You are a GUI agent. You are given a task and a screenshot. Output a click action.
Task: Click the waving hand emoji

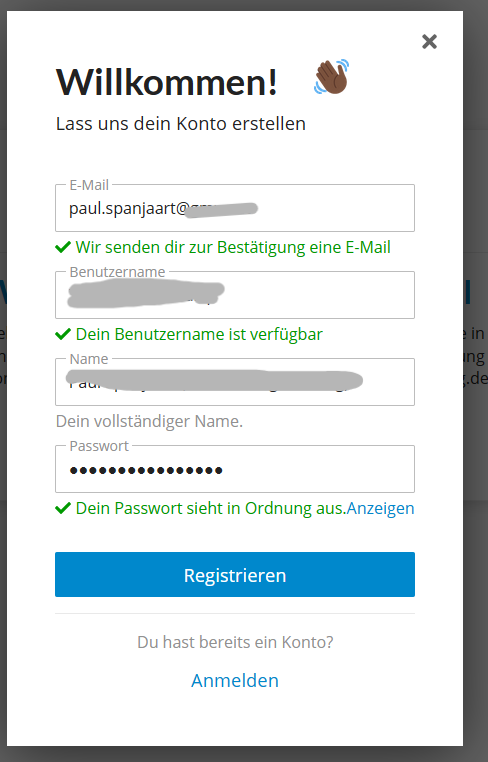click(x=331, y=77)
